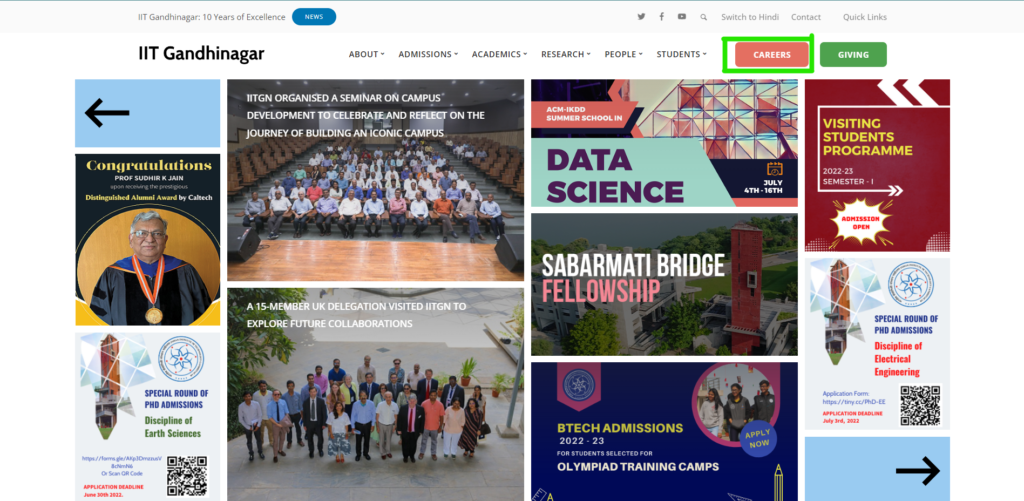Click the search magnifier icon
This screenshot has height=501, width=1024.
tap(704, 17)
